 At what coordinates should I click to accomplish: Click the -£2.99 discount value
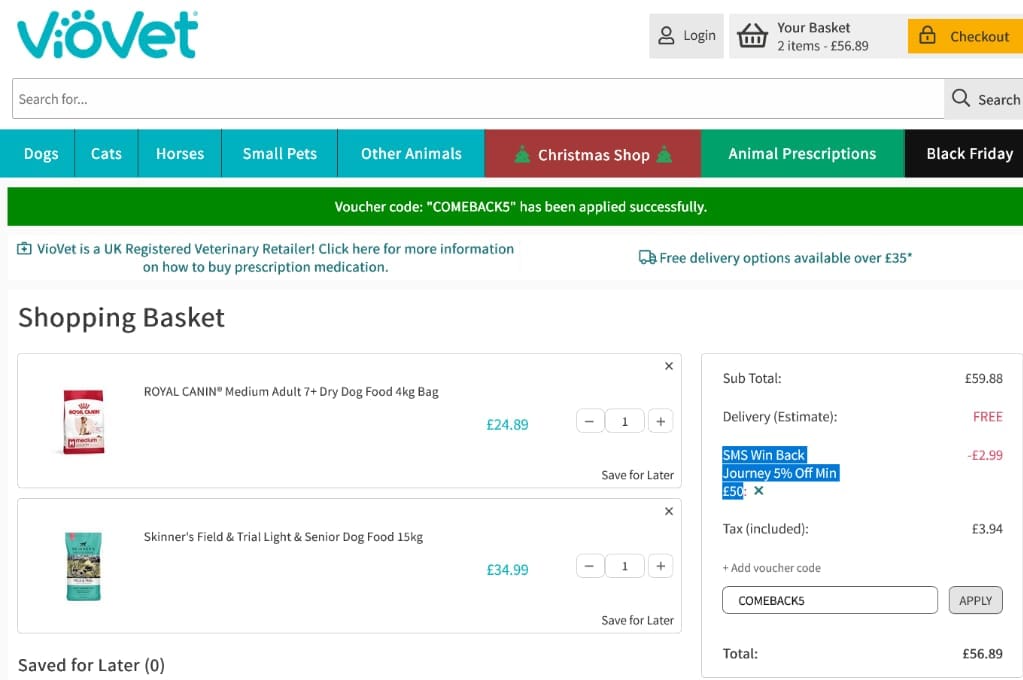(x=985, y=455)
